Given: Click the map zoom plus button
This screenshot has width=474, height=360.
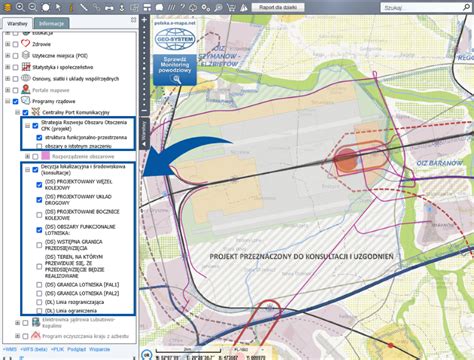Looking at the screenshot, I should (x=144, y=20).
